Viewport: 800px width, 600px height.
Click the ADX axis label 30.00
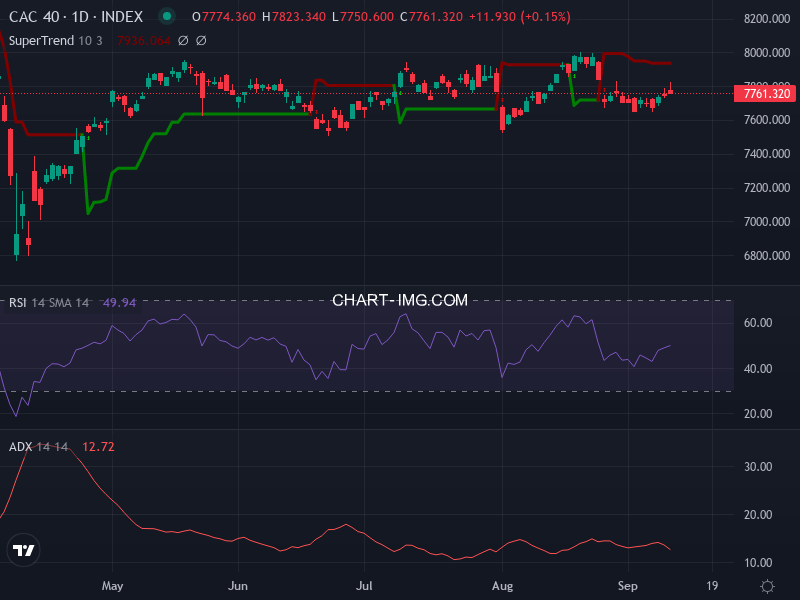pyautogui.click(x=758, y=466)
